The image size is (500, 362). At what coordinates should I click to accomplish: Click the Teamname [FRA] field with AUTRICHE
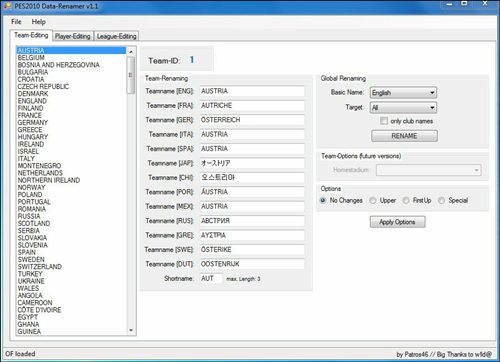click(252, 105)
